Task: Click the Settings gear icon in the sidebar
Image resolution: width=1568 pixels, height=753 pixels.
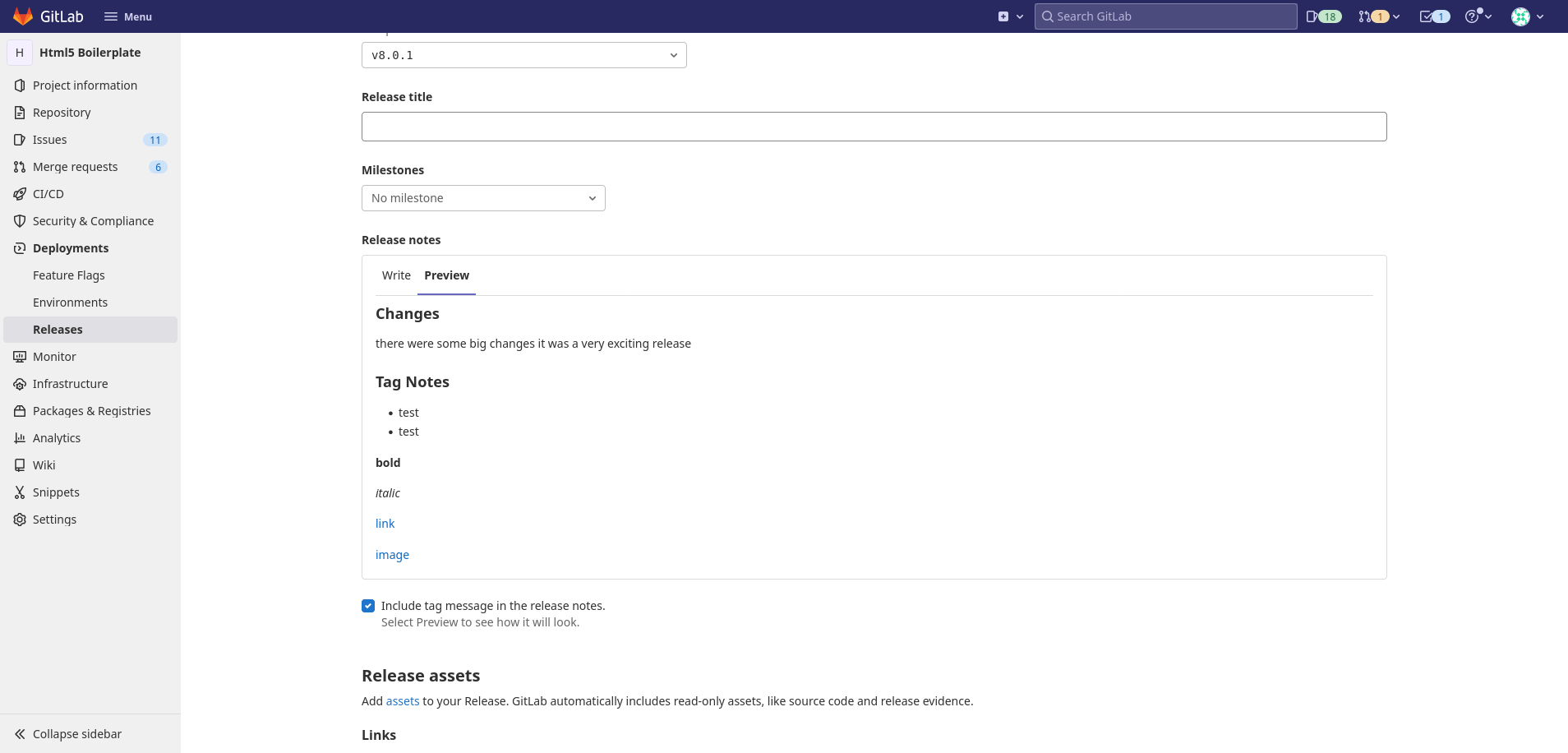Action: (19, 519)
